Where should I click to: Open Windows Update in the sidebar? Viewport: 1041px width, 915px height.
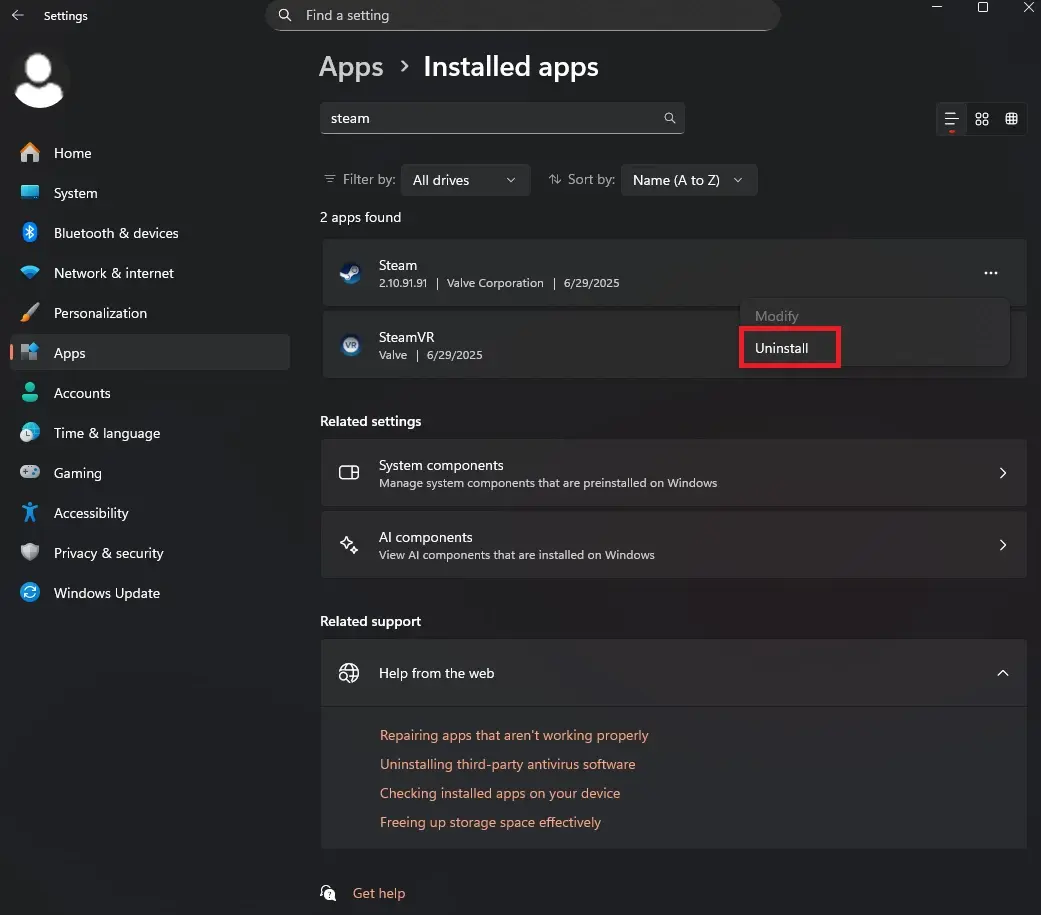[x=106, y=593]
